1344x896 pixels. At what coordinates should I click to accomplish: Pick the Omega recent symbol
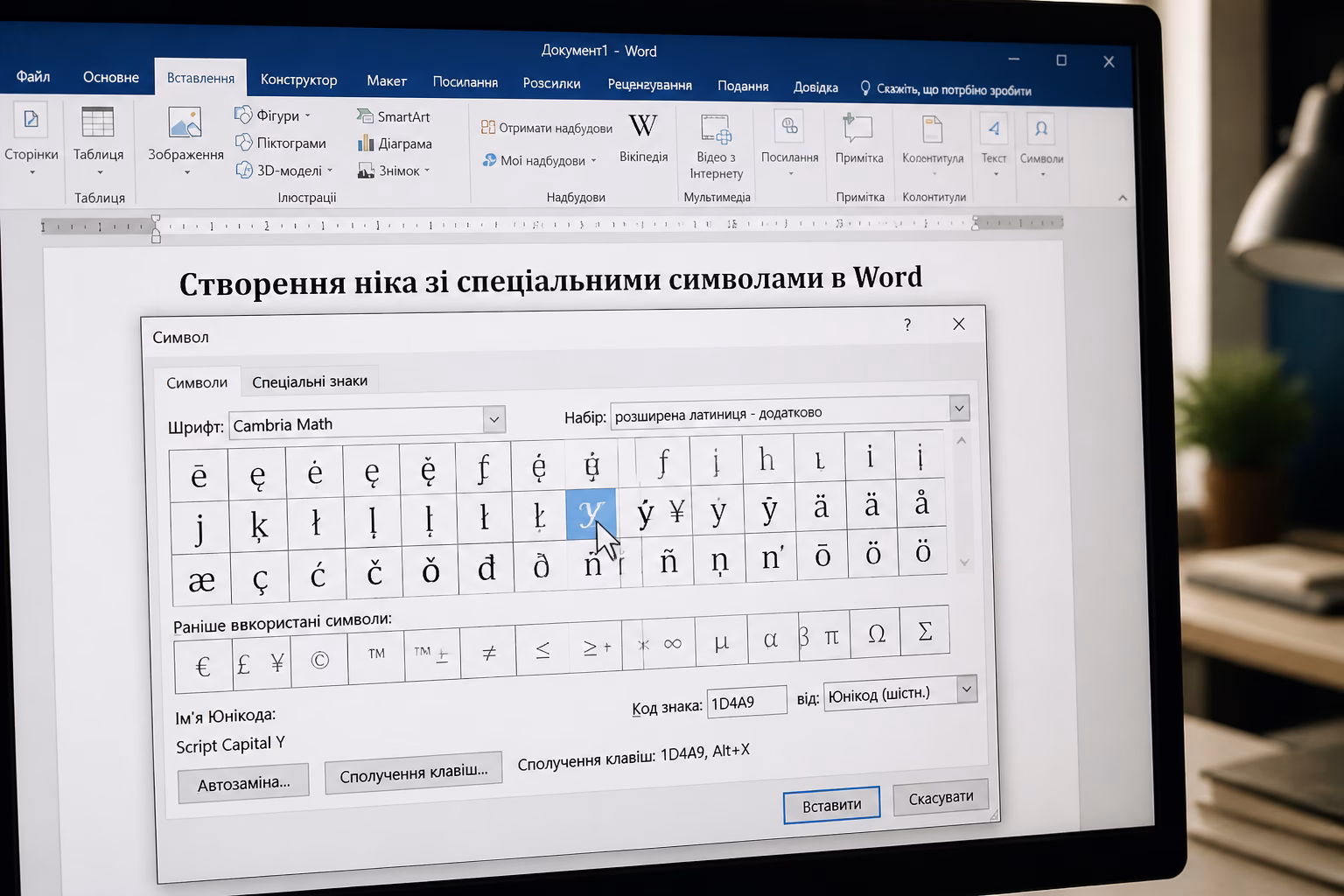click(x=876, y=633)
